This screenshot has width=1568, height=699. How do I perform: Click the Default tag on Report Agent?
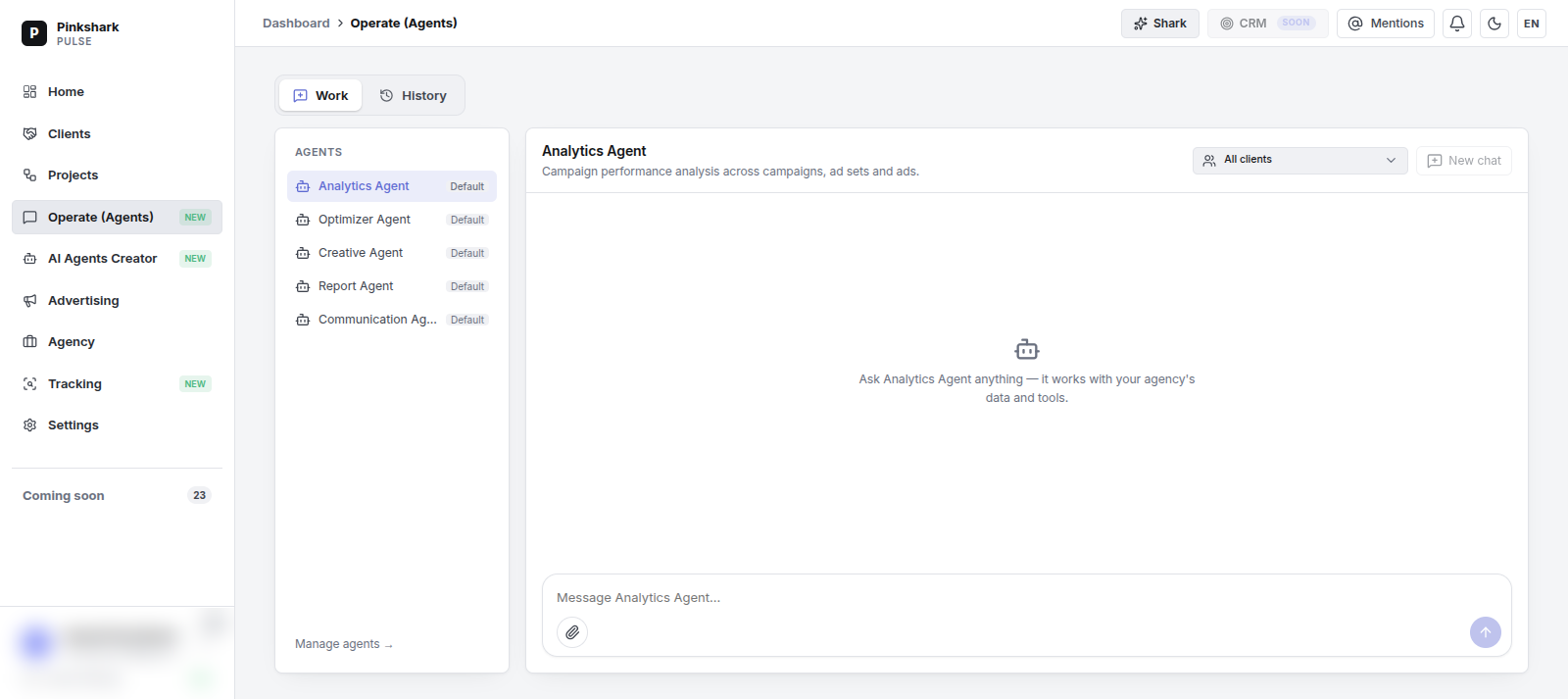point(467,286)
